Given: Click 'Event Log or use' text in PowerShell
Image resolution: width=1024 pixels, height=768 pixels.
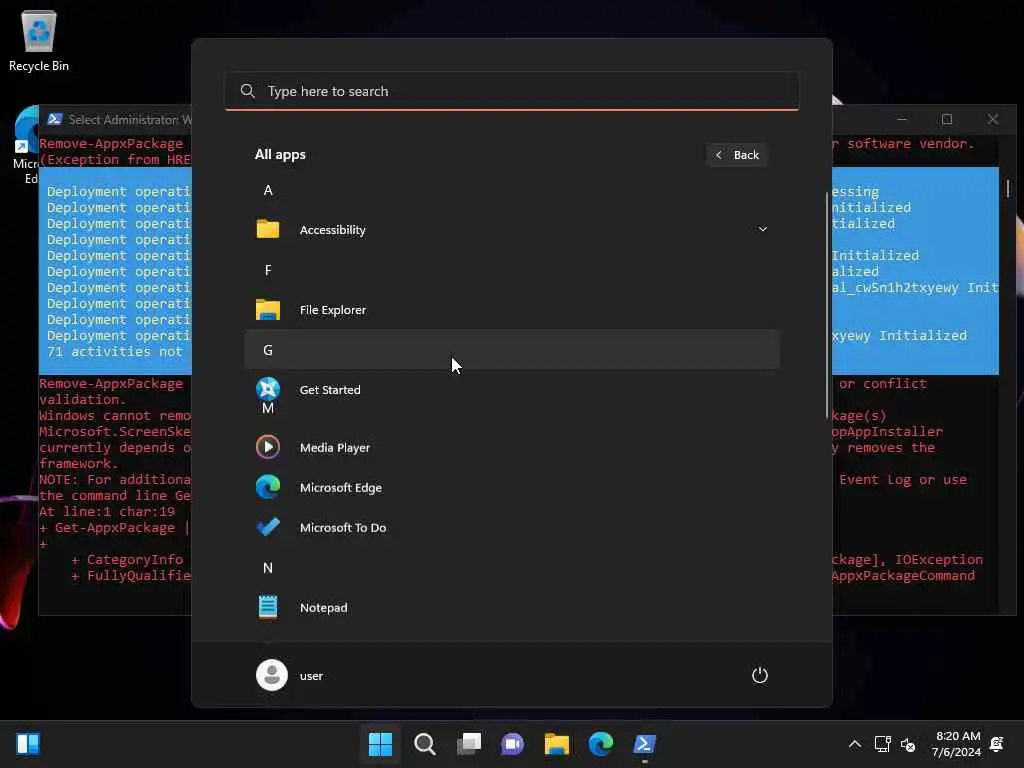Looking at the screenshot, I should tap(903, 479).
